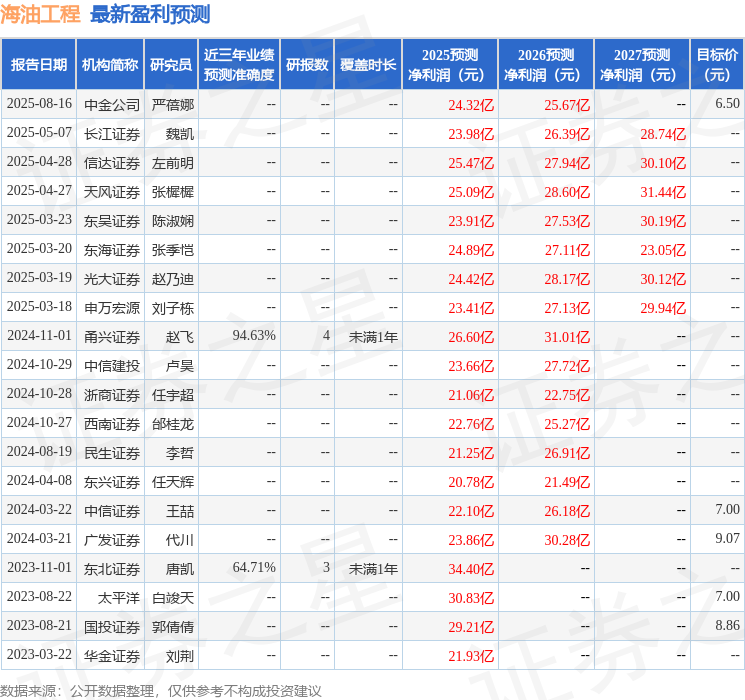This screenshot has height=700, width=745.
Task: Select institution 国投证券
Action: [112, 627]
